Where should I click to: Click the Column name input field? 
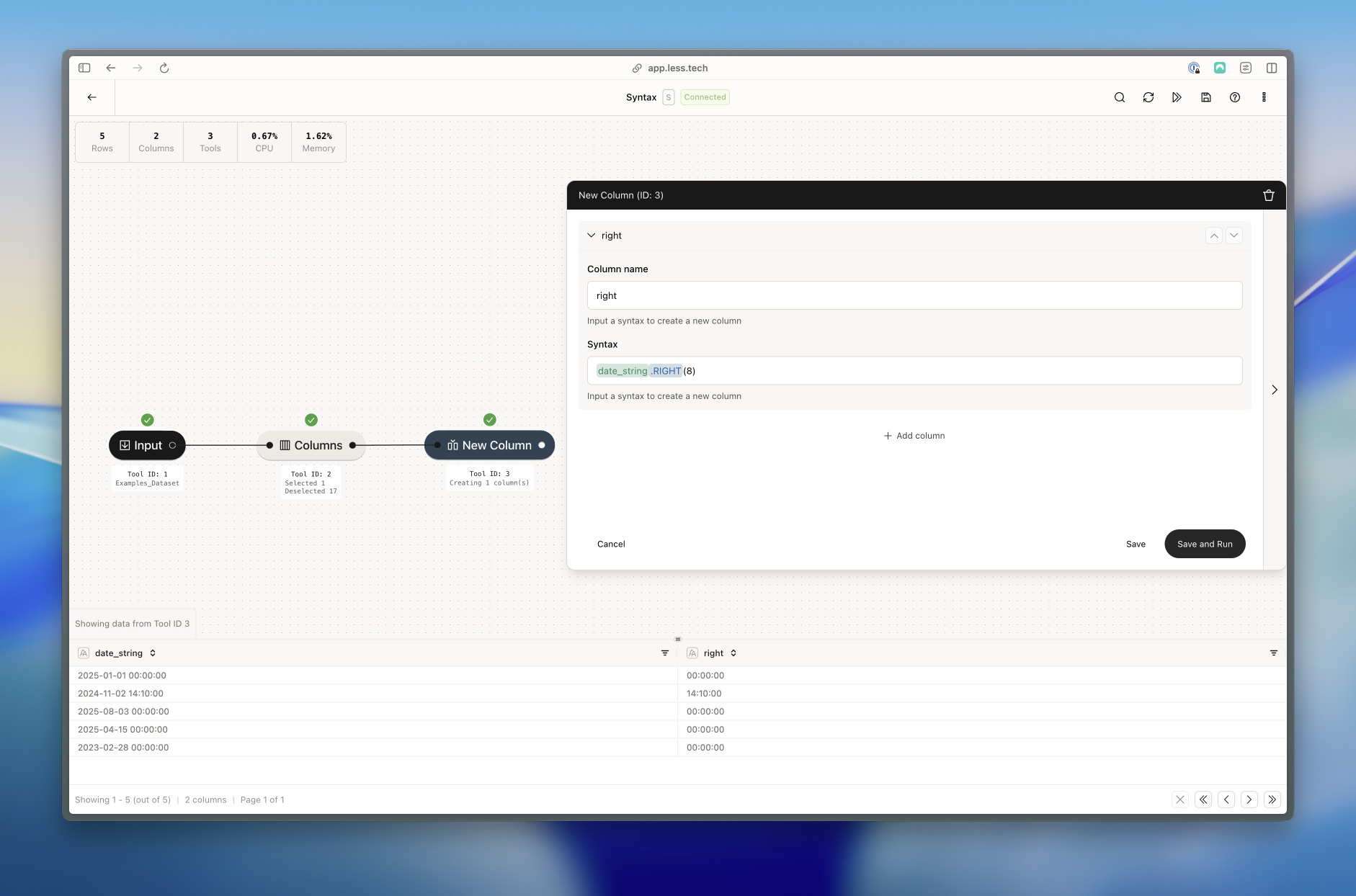pyautogui.click(x=914, y=295)
